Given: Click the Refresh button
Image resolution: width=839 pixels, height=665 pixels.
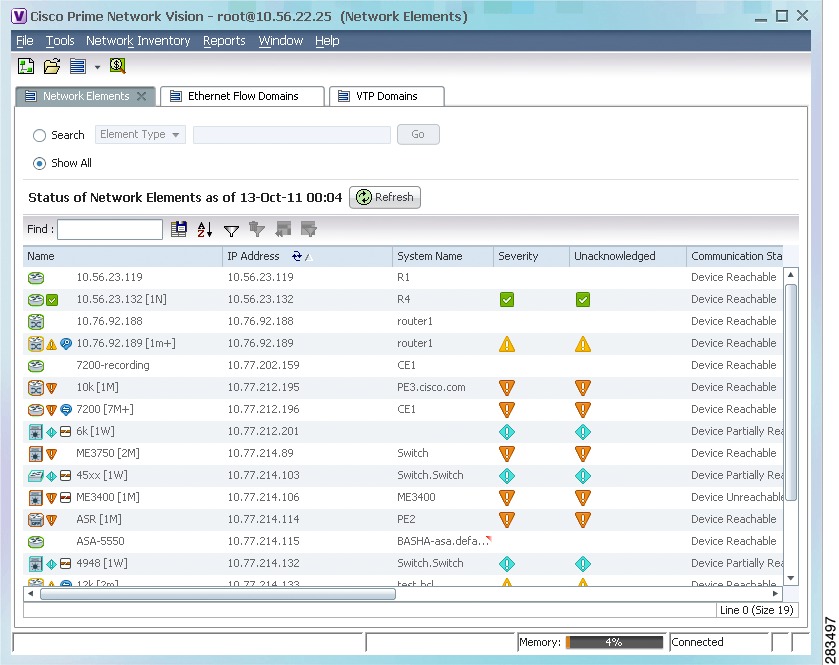Looking at the screenshot, I should [385, 197].
